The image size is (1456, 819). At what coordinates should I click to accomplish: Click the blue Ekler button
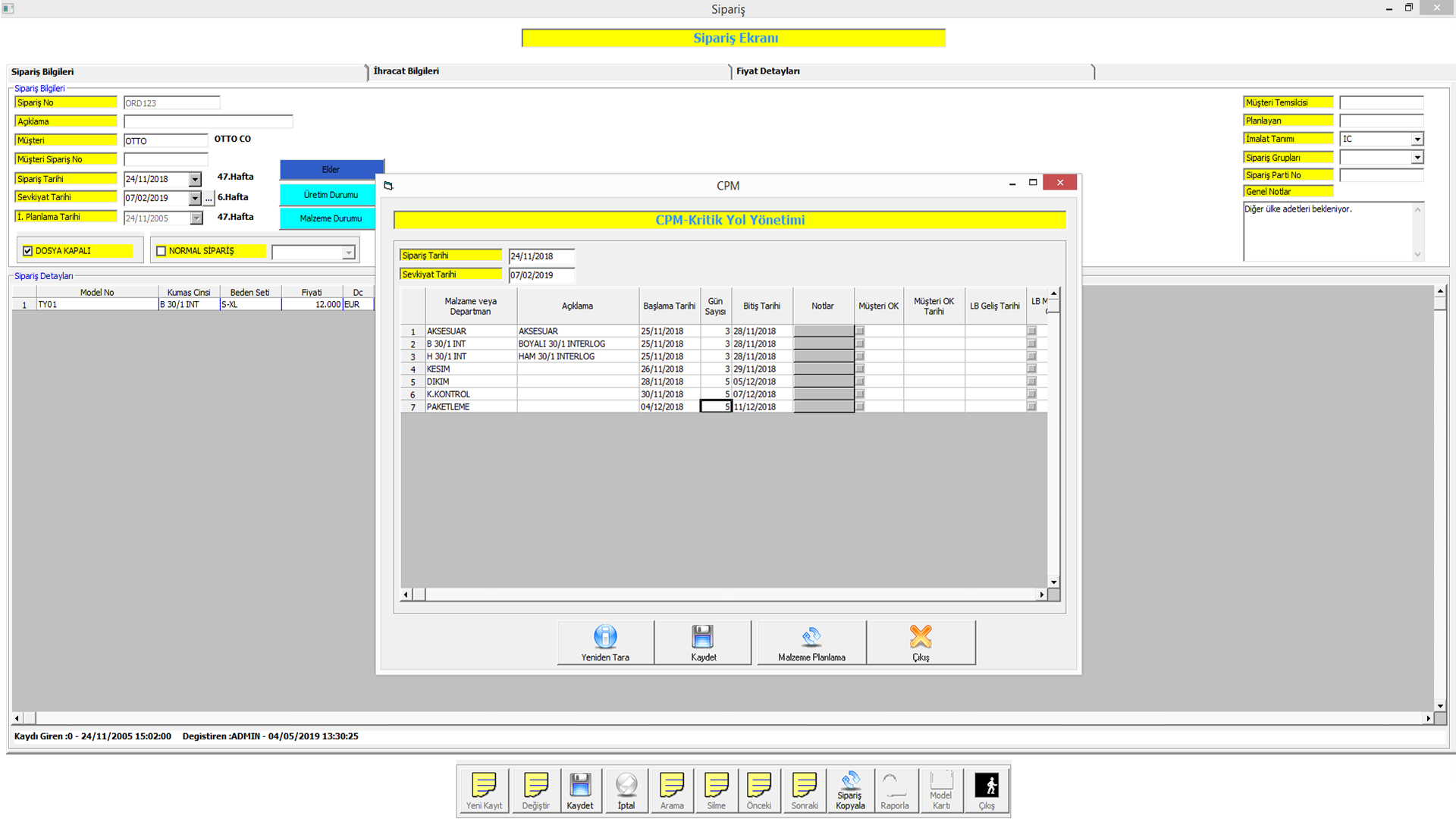tap(331, 170)
